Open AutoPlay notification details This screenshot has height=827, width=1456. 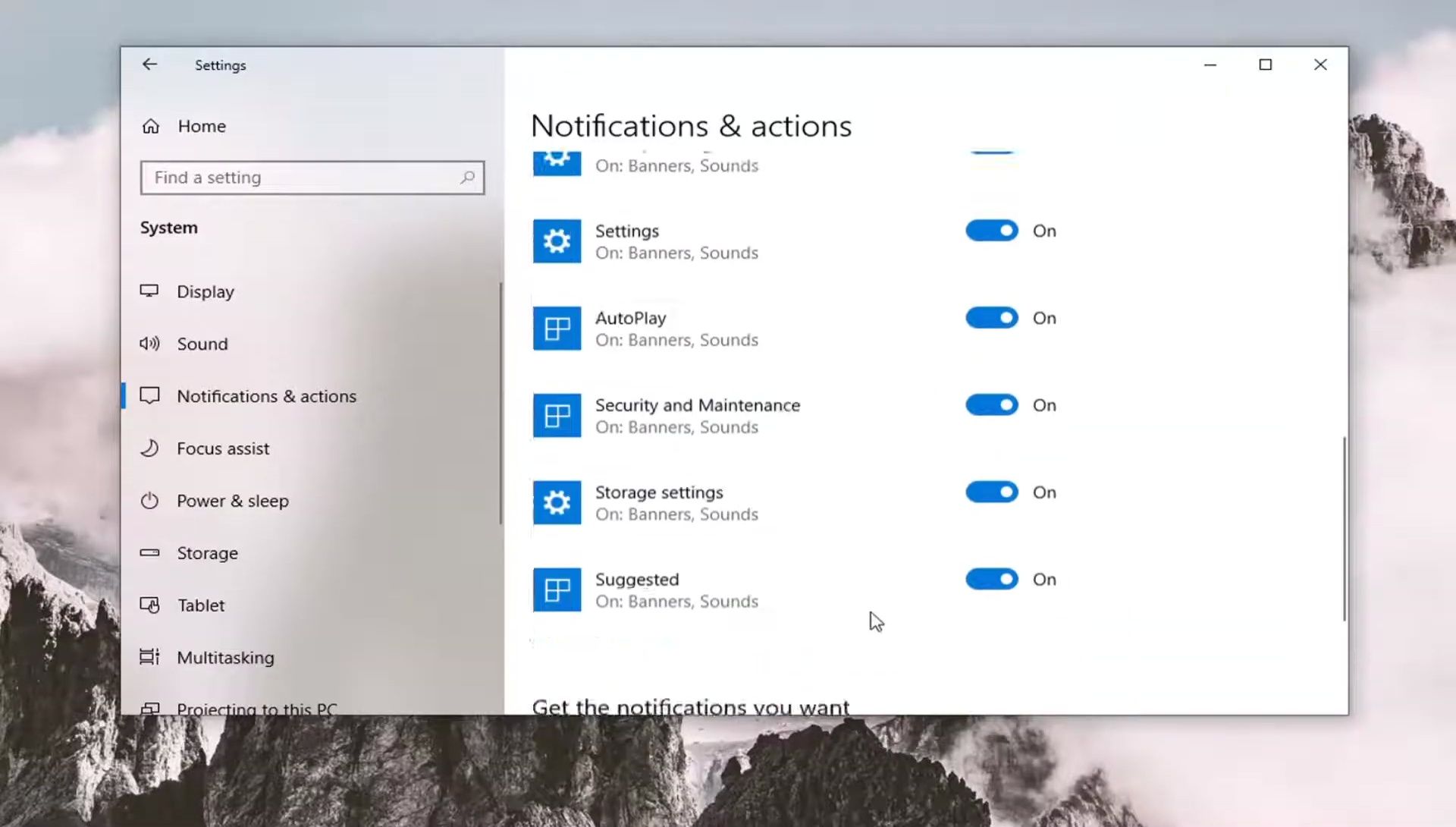pyautogui.click(x=676, y=329)
